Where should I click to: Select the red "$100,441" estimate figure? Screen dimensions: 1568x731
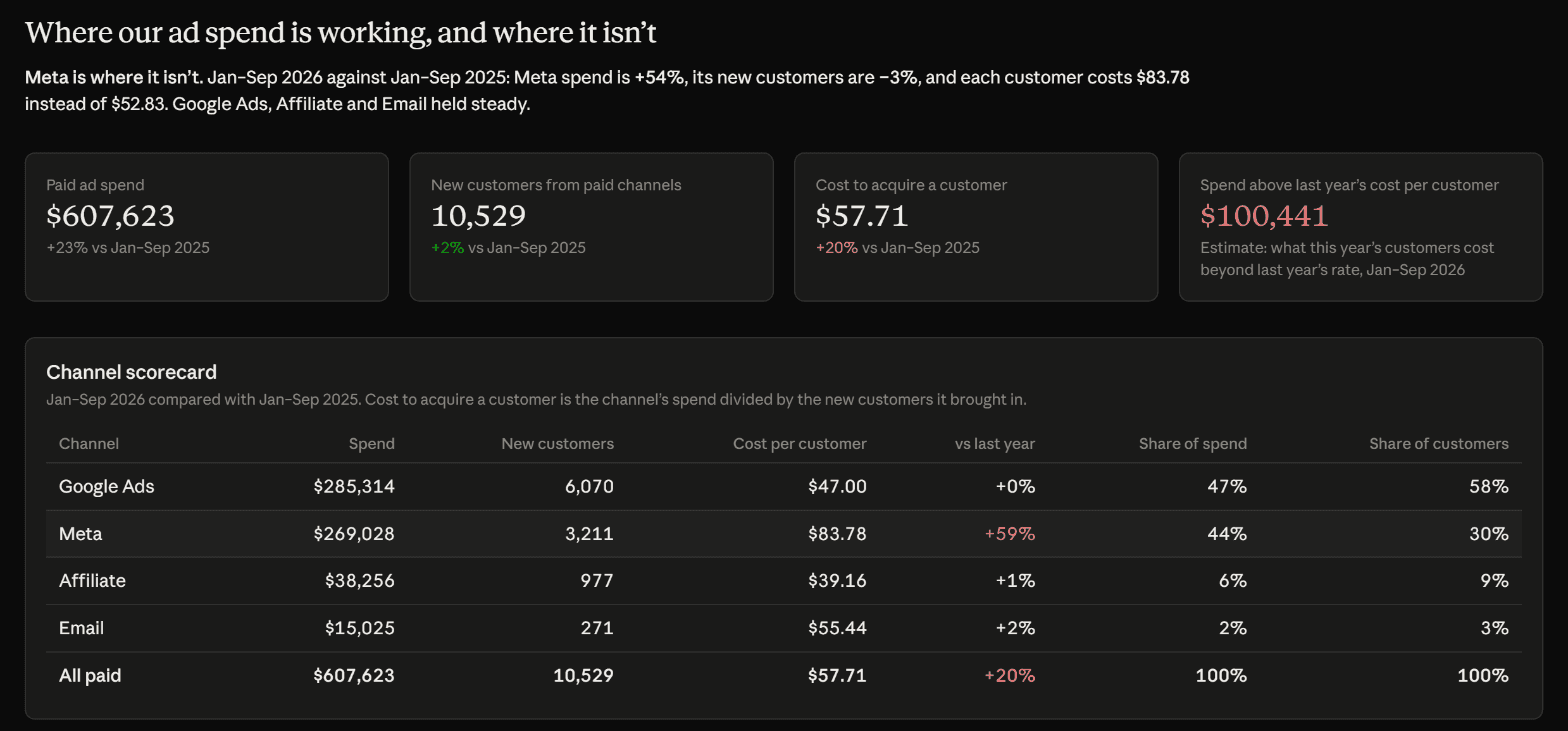pos(1264,216)
